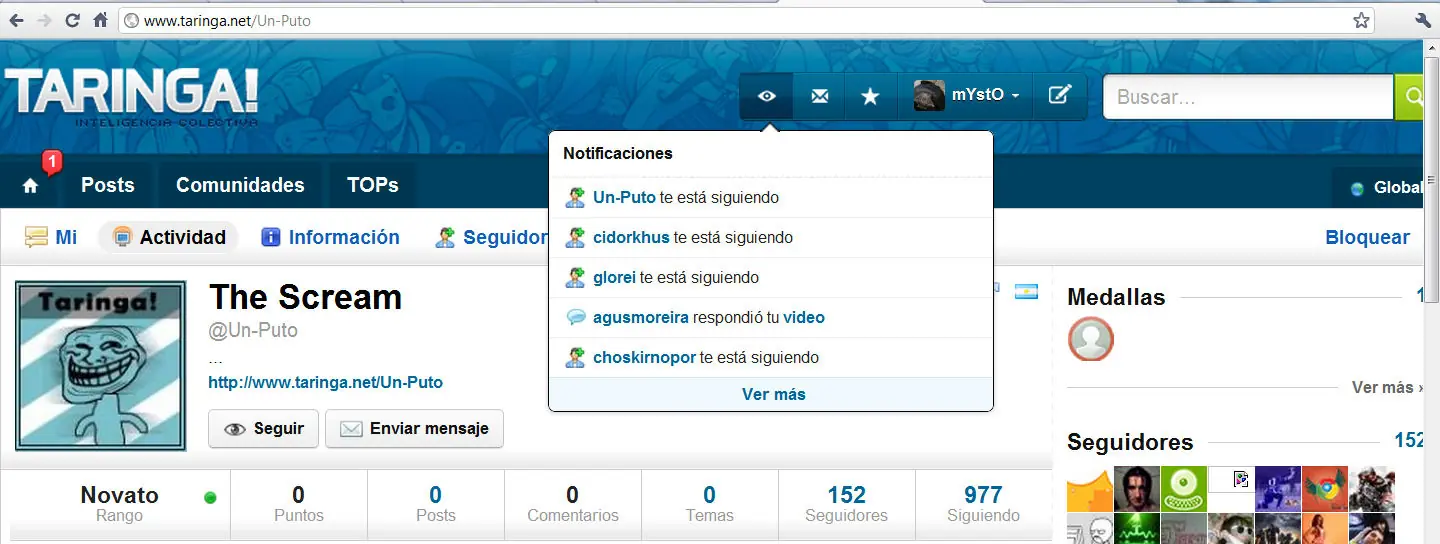Click Ver más in the Notificaciones panel
The height and width of the screenshot is (544, 1440).
(773, 394)
